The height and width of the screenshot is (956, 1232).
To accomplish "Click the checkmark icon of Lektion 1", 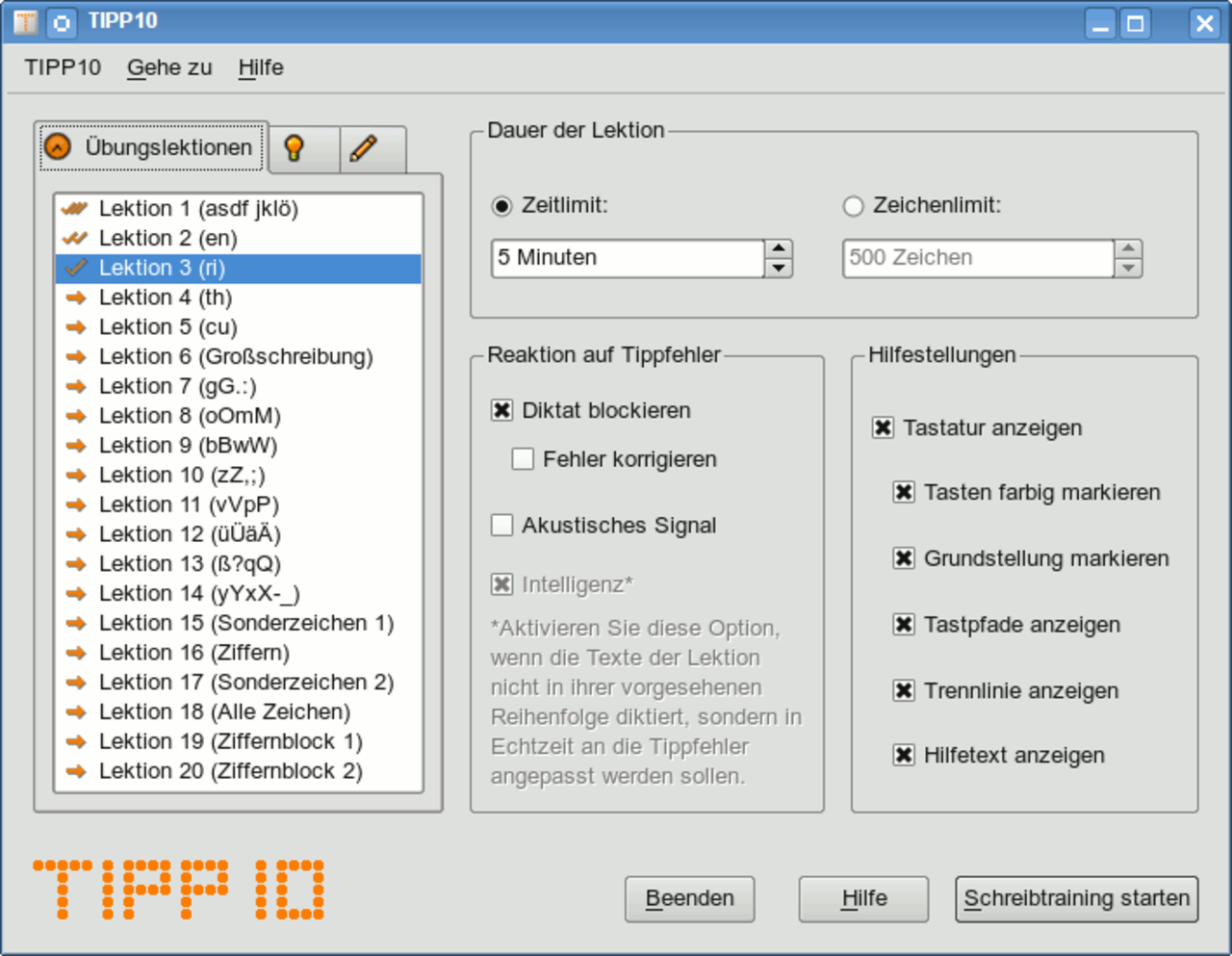I will coord(75,208).
